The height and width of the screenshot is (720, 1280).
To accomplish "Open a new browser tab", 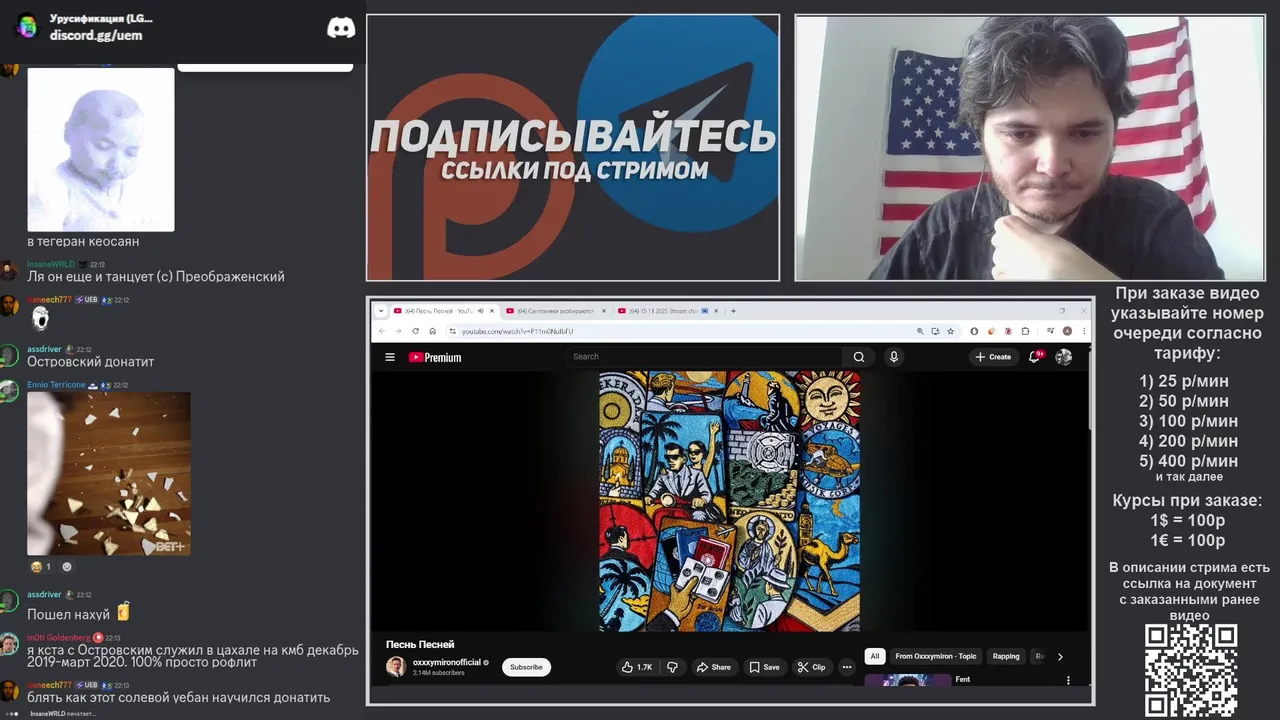I will 733,311.
